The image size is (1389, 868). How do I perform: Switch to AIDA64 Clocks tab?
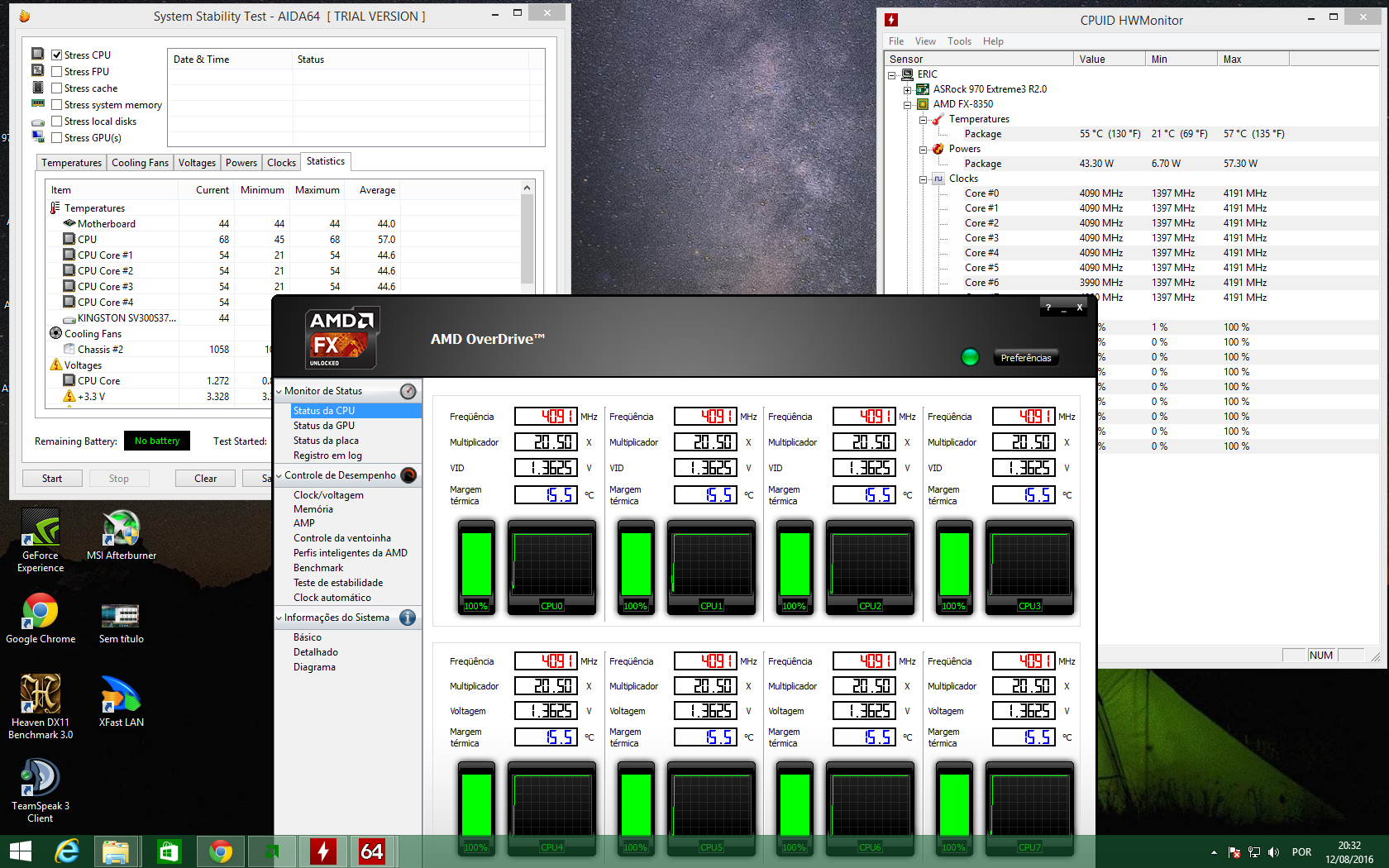[x=281, y=163]
